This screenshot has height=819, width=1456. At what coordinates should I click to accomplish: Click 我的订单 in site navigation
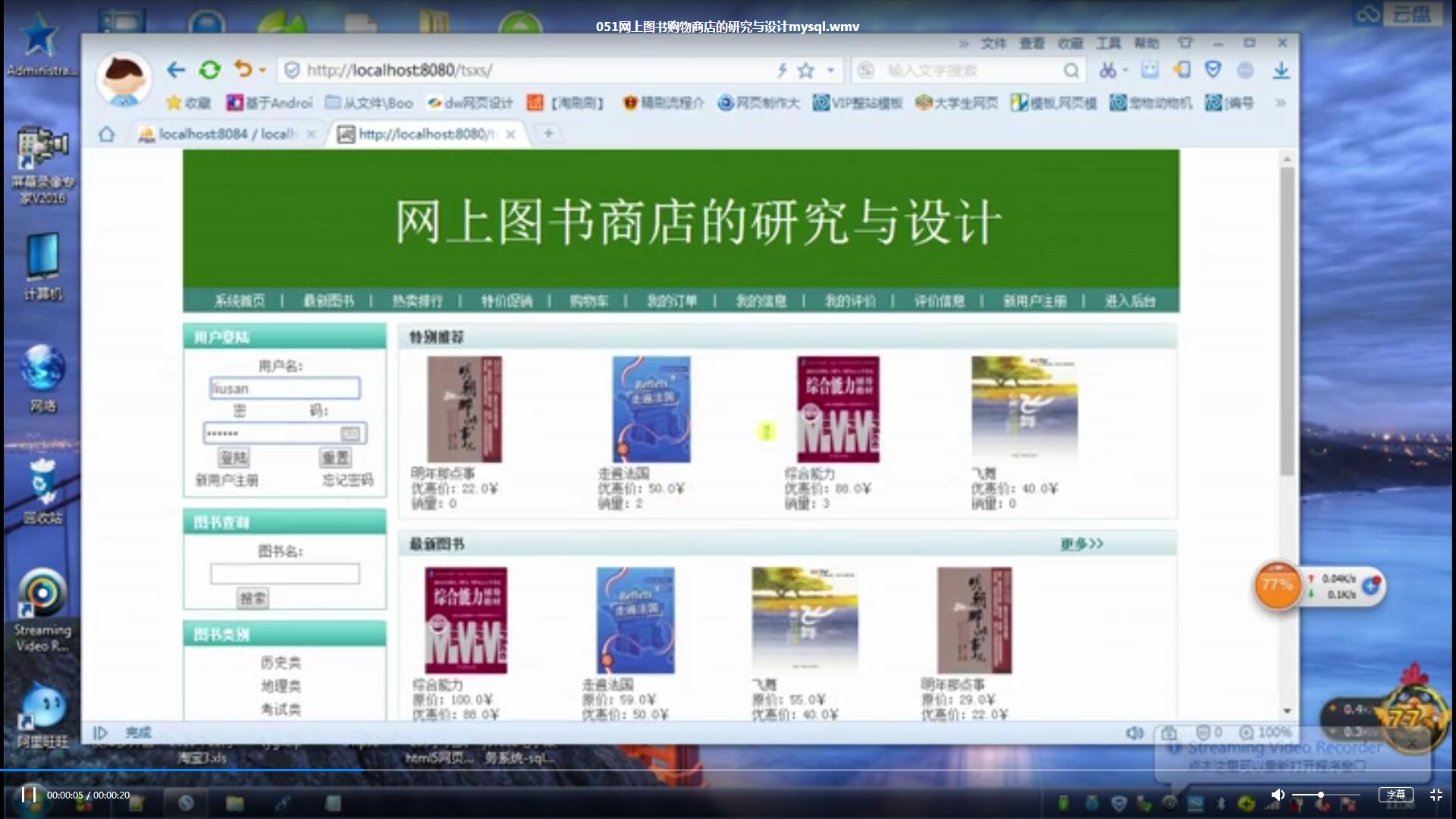pyautogui.click(x=672, y=301)
